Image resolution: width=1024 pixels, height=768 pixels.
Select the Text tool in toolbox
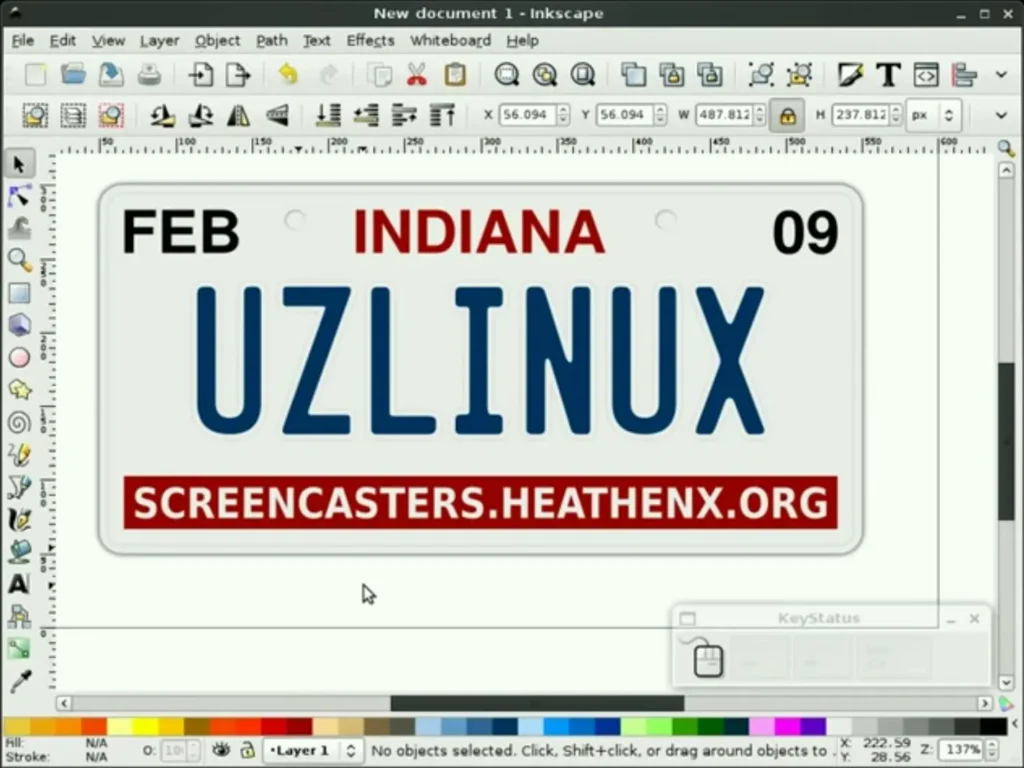point(19,584)
